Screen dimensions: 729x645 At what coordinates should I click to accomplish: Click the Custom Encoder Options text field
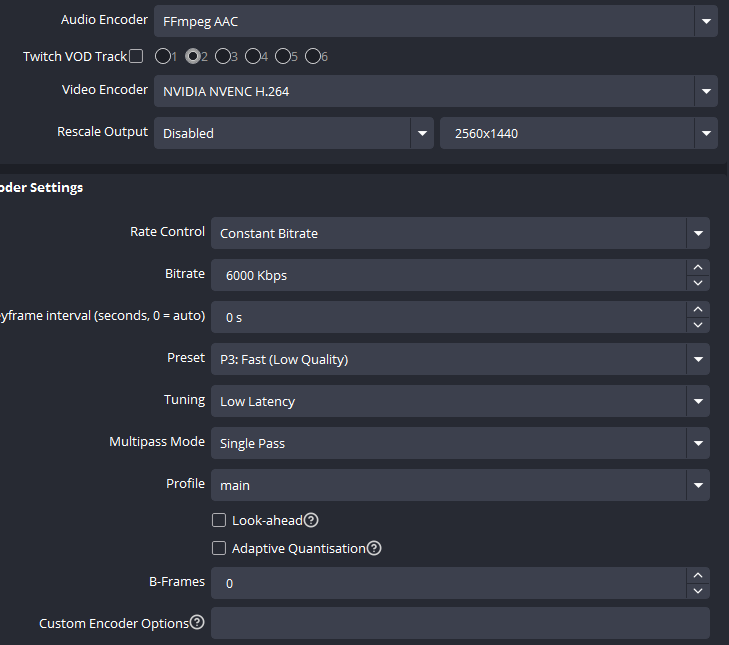click(460, 623)
